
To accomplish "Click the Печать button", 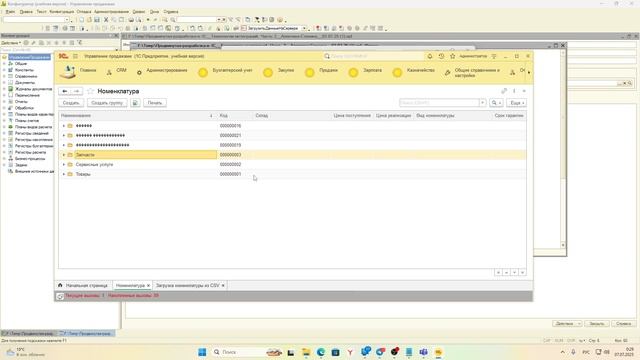I will click(x=155, y=103).
